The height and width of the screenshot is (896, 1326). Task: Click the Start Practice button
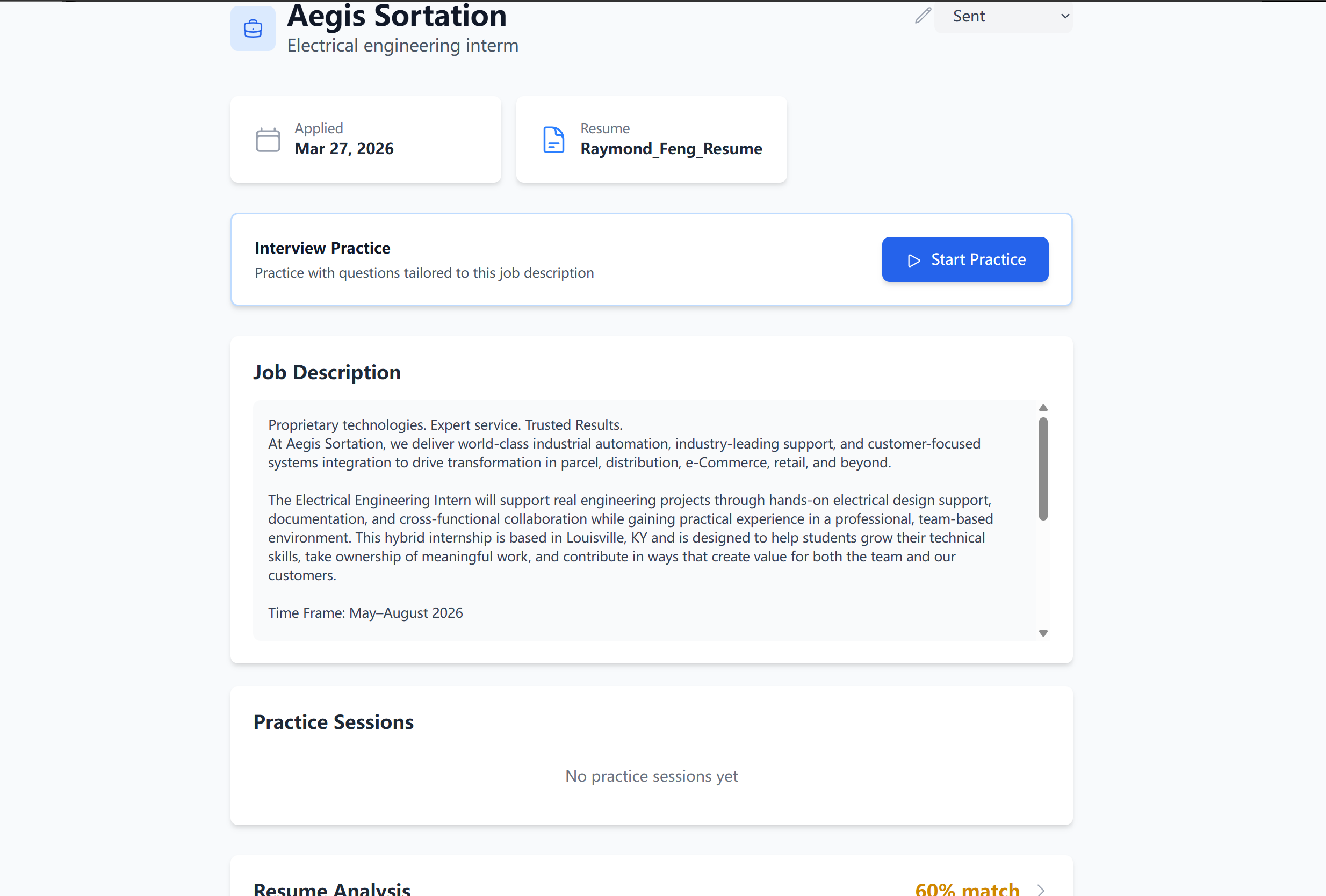(x=965, y=259)
